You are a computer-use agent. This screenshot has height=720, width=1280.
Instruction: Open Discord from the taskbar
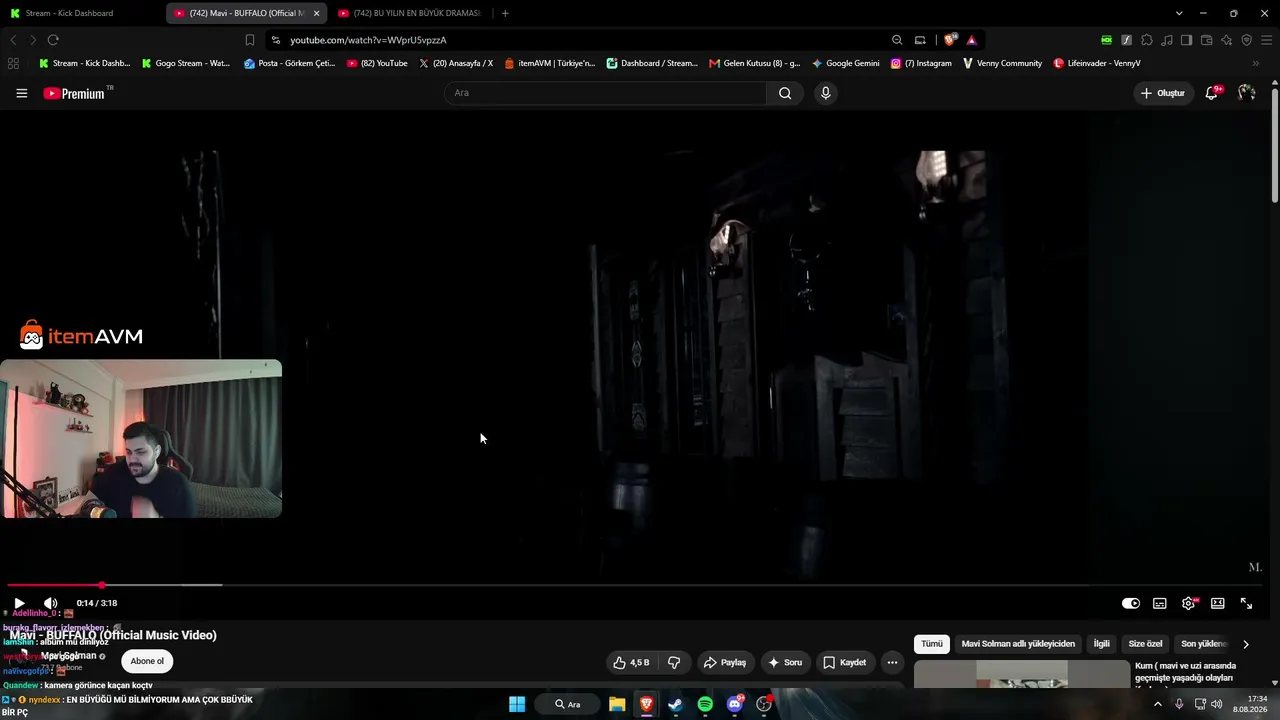click(x=735, y=704)
